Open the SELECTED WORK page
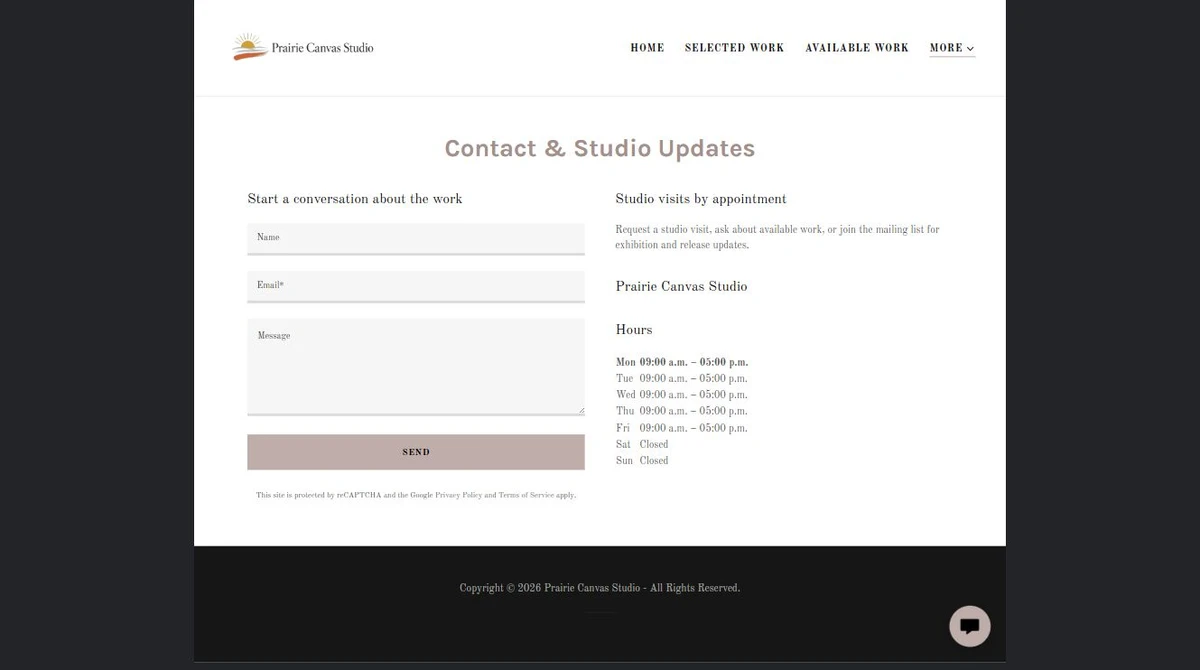The width and height of the screenshot is (1200, 670). (x=734, y=48)
